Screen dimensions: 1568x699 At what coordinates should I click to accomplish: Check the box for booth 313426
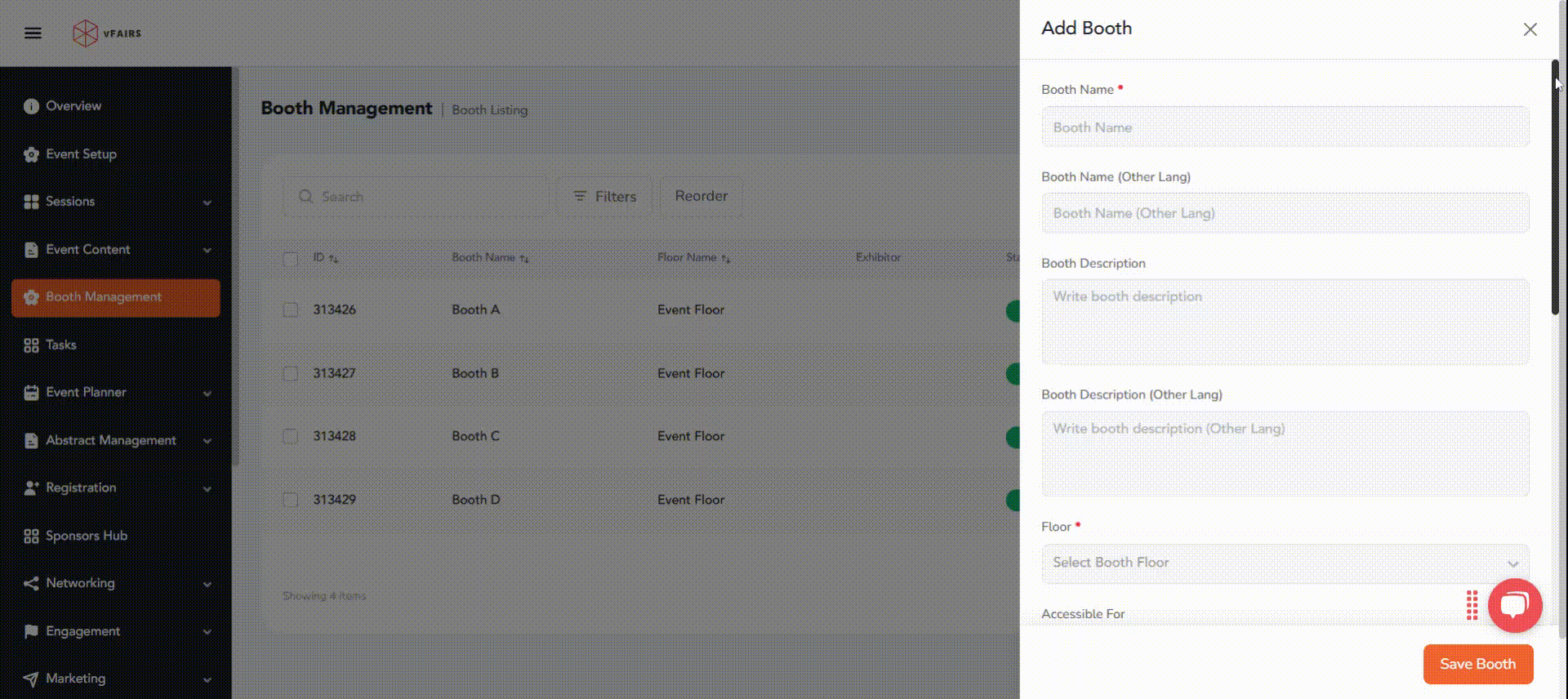coord(291,309)
